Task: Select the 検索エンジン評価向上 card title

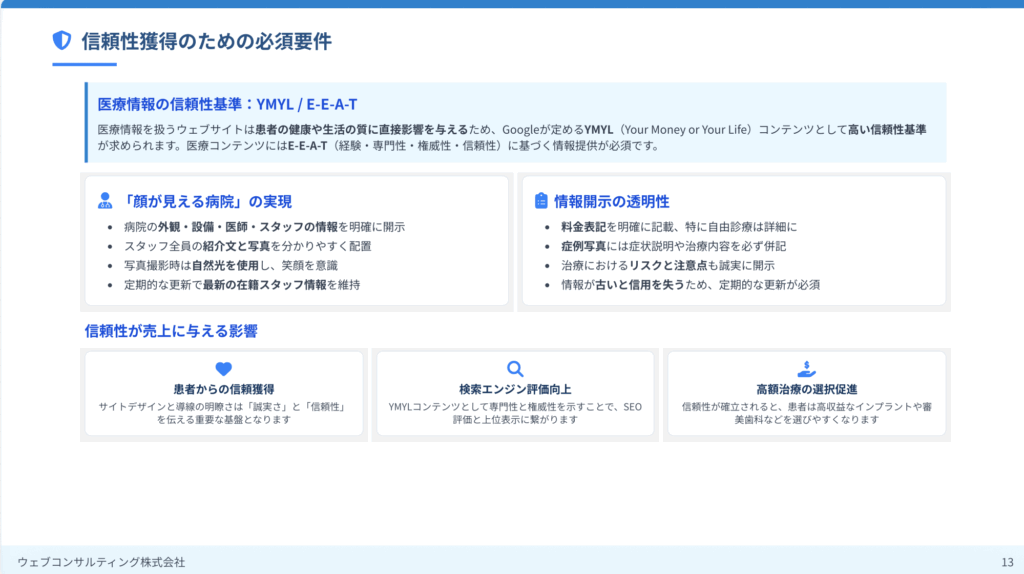Action: 515,389
